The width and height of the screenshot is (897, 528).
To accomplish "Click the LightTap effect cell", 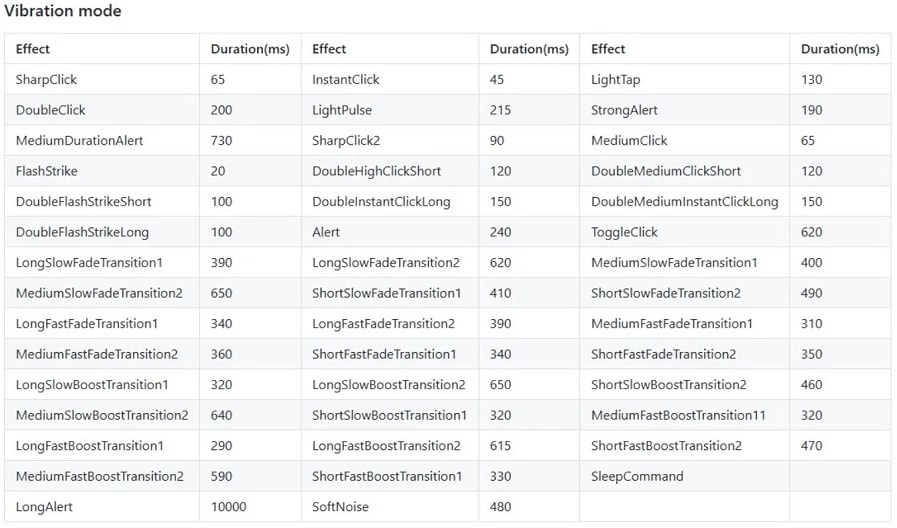I will [616, 80].
